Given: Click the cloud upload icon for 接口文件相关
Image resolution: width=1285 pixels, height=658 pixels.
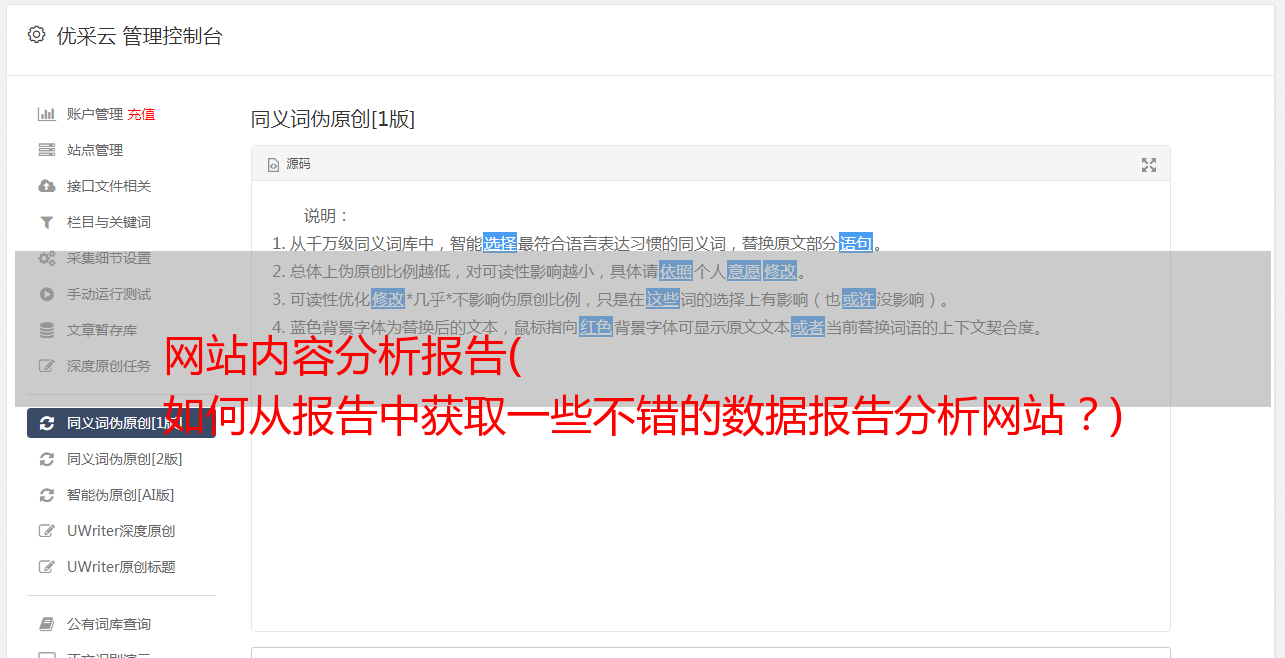Looking at the screenshot, I should 46,186.
